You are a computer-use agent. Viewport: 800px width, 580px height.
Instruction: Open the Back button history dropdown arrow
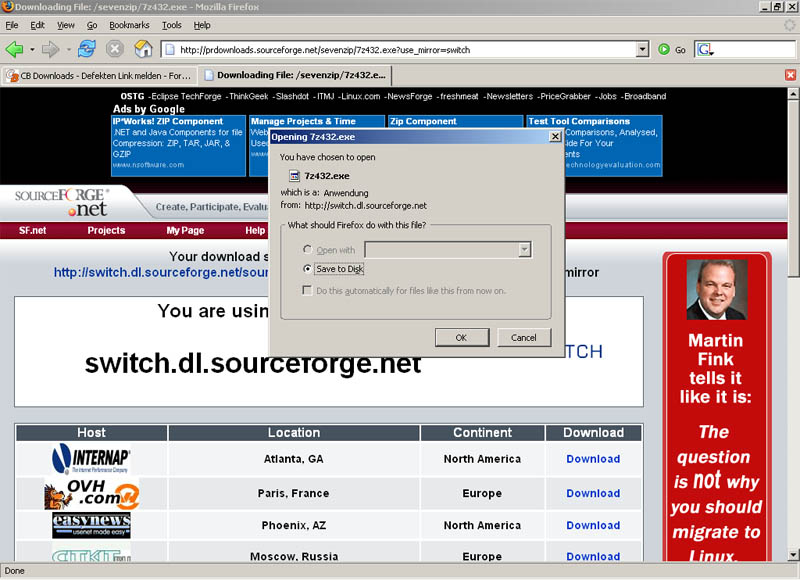click(x=32, y=49)
